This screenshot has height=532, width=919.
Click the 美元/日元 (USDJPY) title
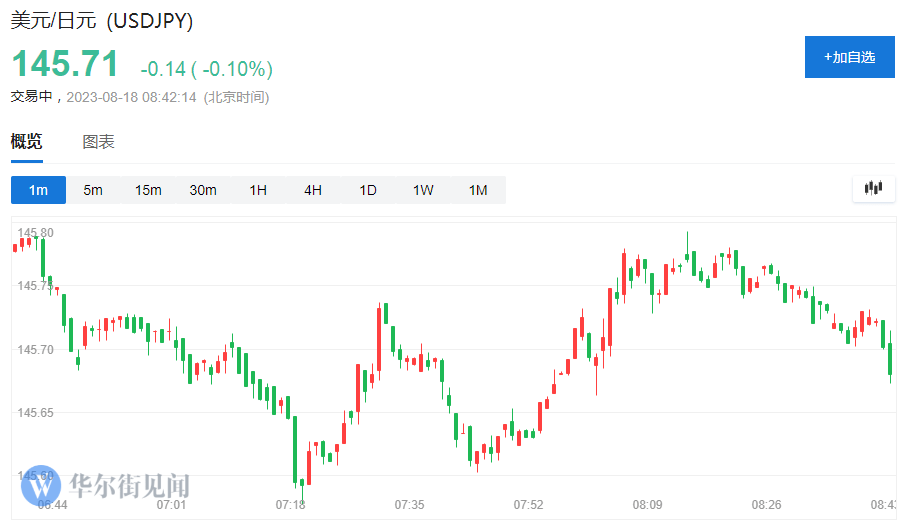coord(102,21)
